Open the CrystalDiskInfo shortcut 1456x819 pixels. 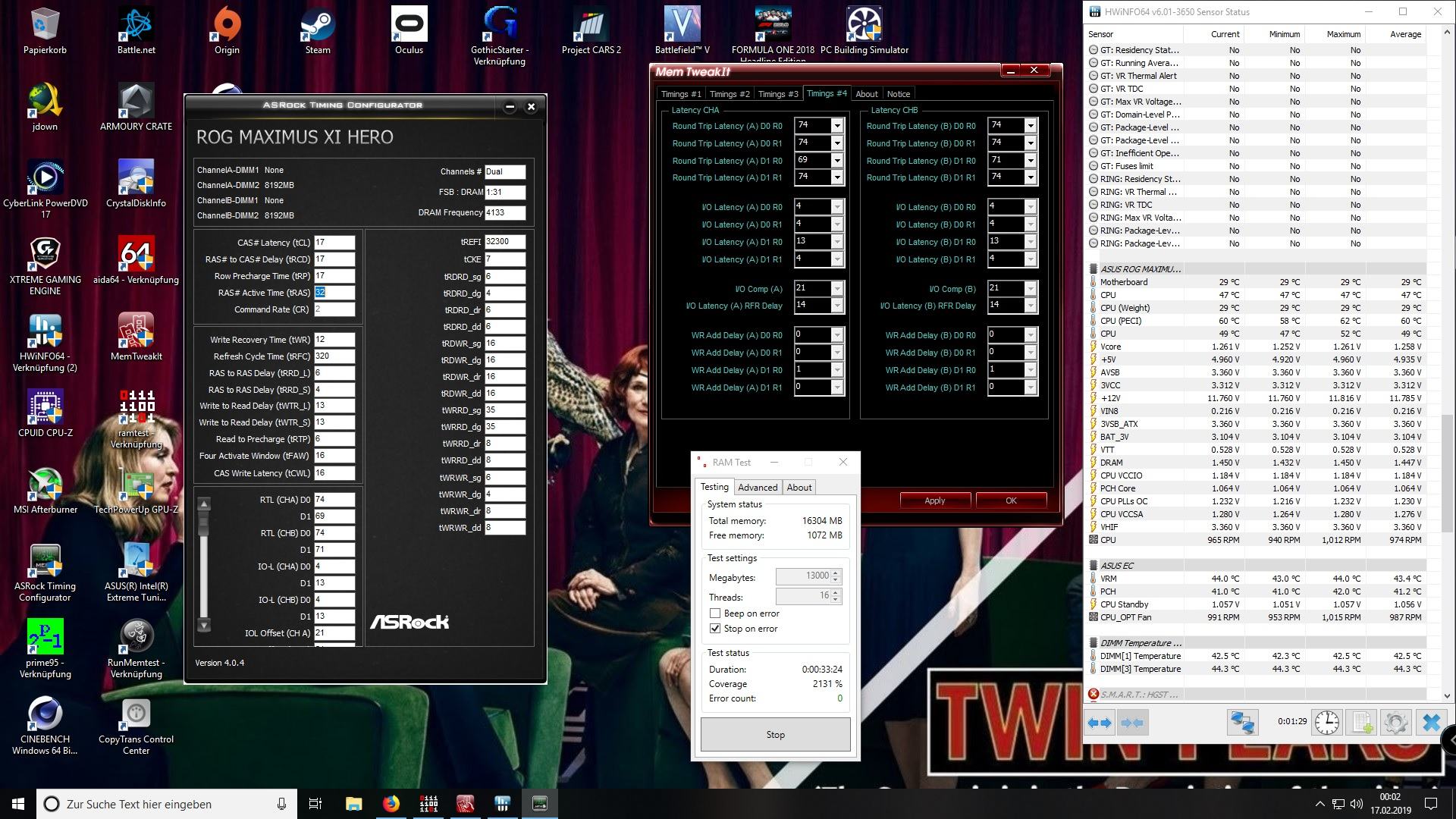tap(136, 184)
